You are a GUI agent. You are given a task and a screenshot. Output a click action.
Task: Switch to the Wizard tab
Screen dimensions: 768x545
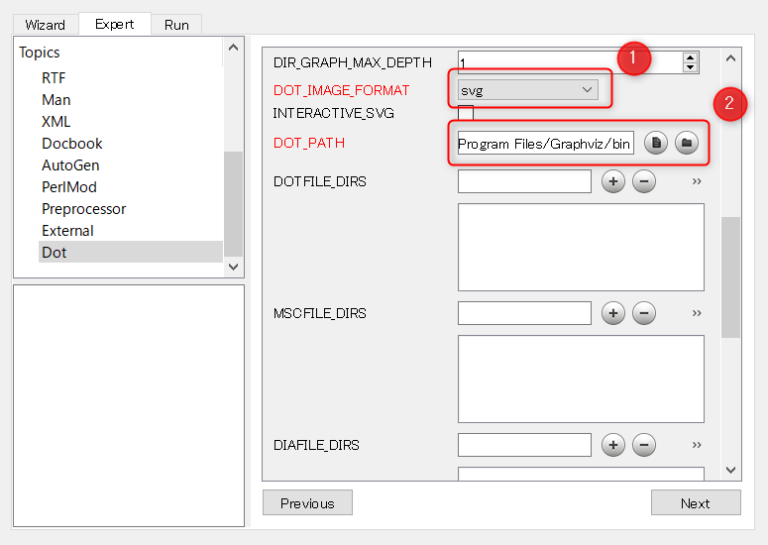[x=45, y=25]
